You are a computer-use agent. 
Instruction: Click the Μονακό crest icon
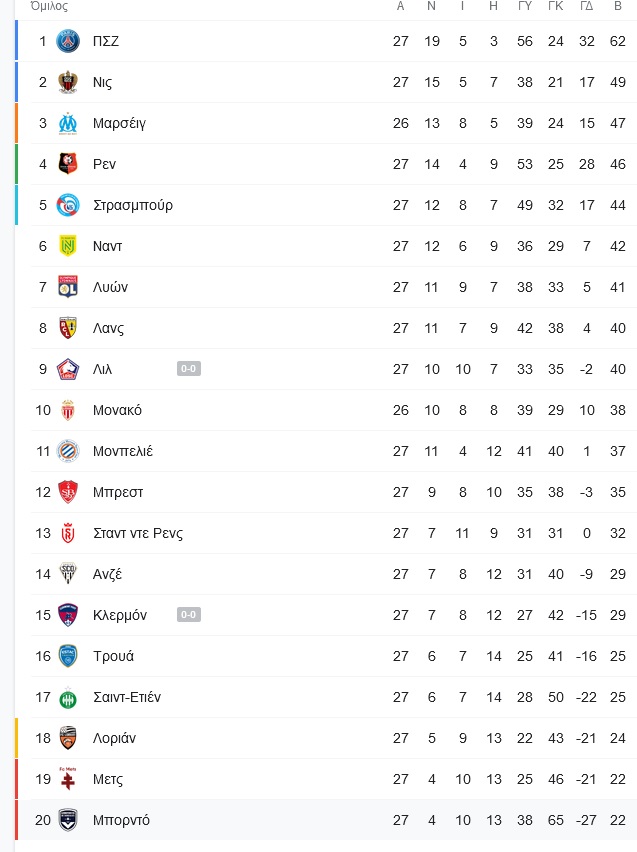pos(68,410)
